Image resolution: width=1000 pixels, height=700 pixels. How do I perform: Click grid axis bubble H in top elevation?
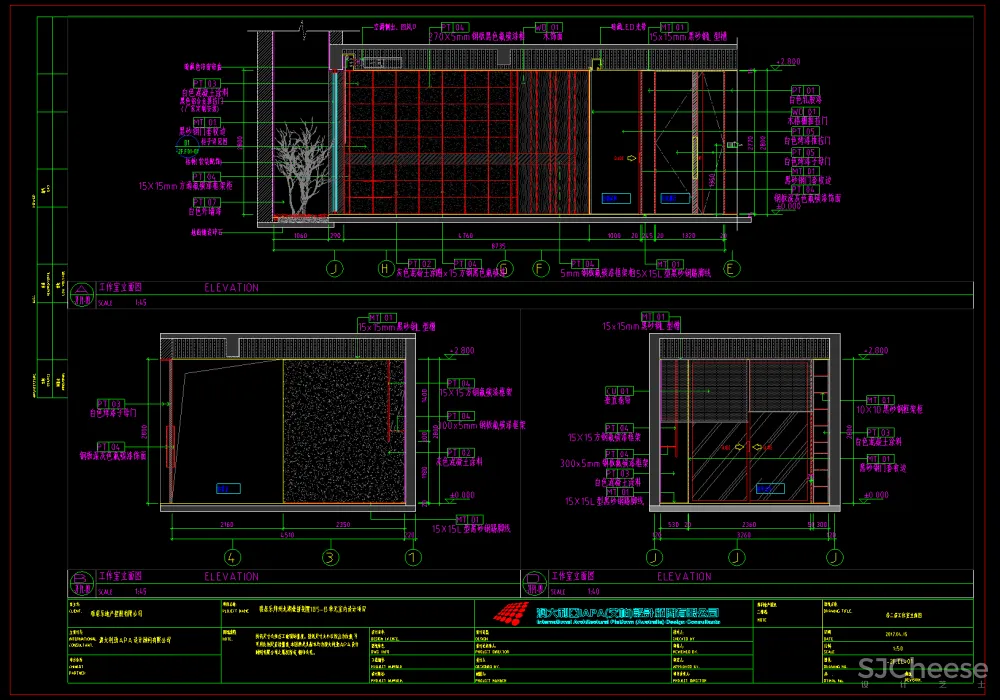tap(386, 268)
